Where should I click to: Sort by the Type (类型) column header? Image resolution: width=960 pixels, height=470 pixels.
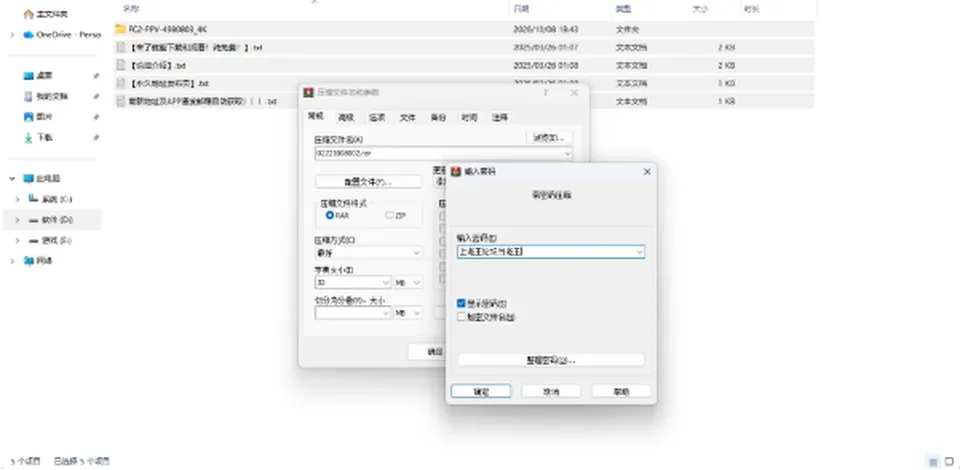pyautogui.click(x=623, y=9)
